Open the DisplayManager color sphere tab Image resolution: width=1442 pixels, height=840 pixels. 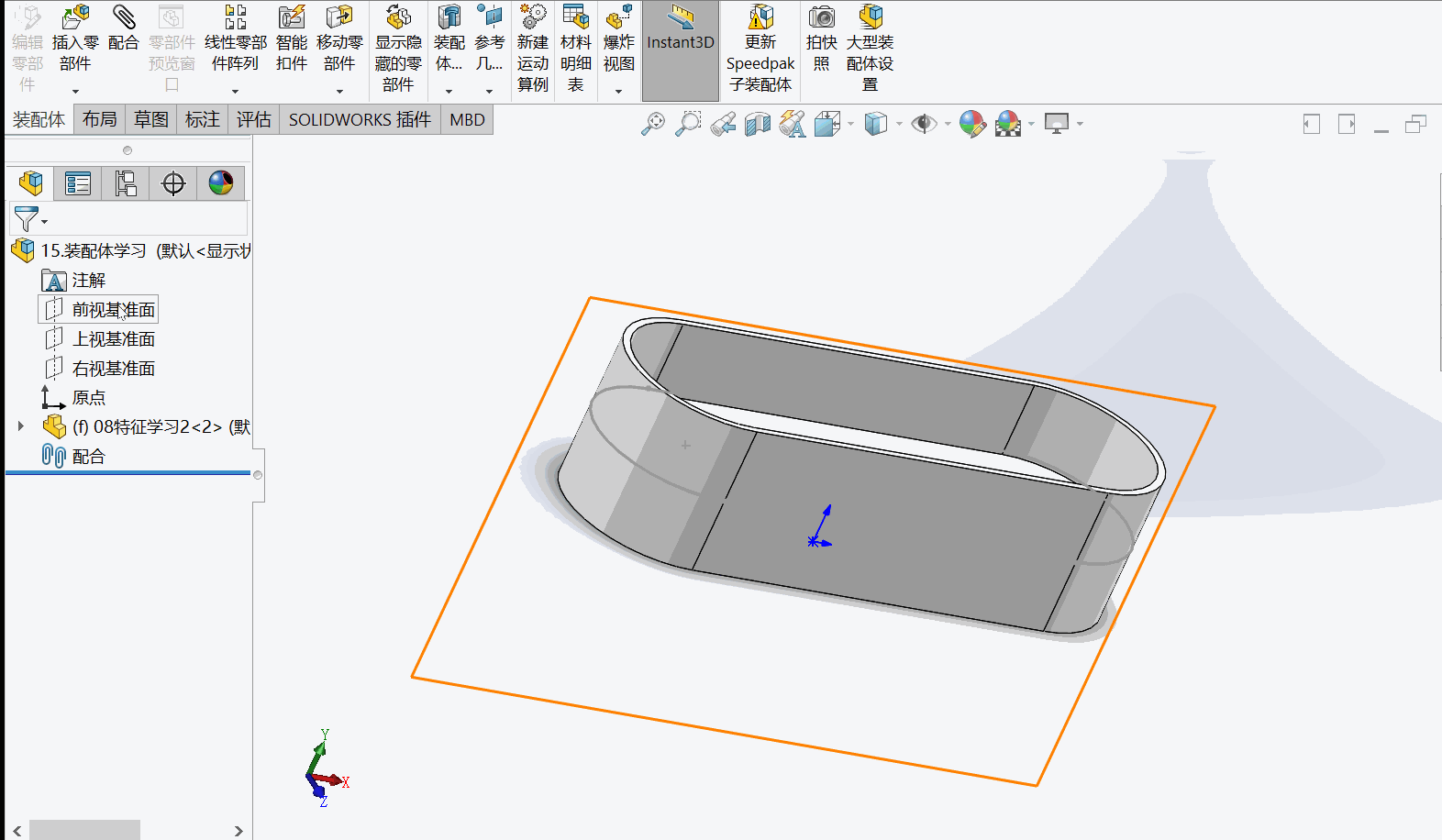click(x=221, y=183)
